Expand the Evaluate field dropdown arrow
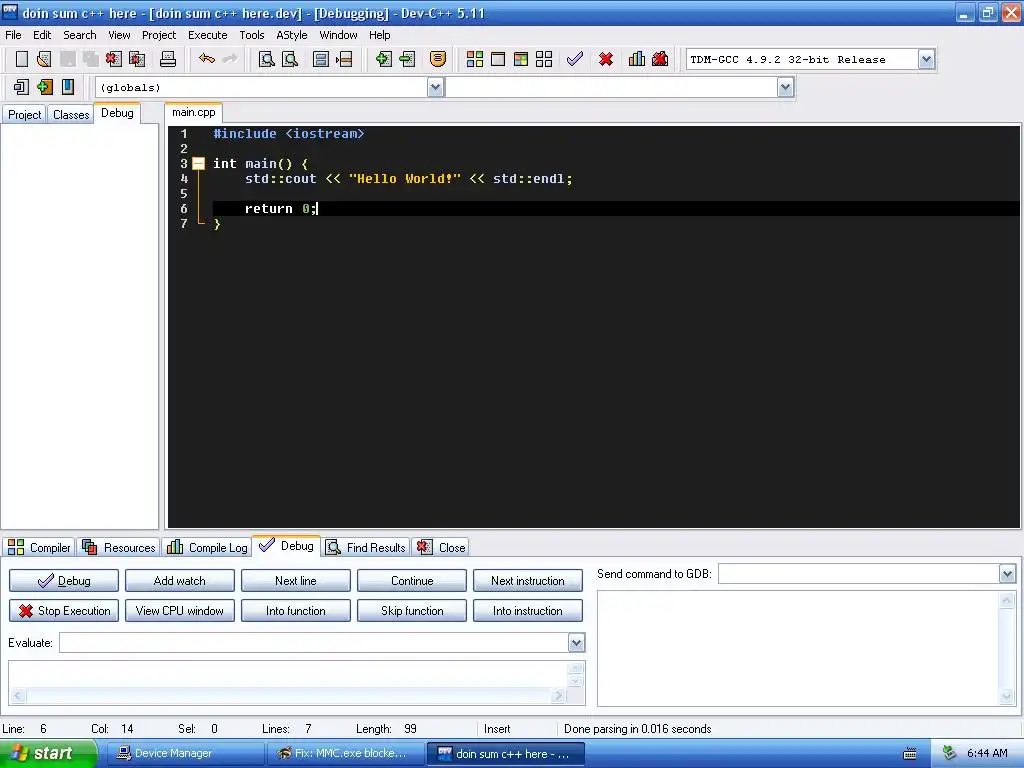This screenshot has height=768, width=1024. tap(576, 643)
